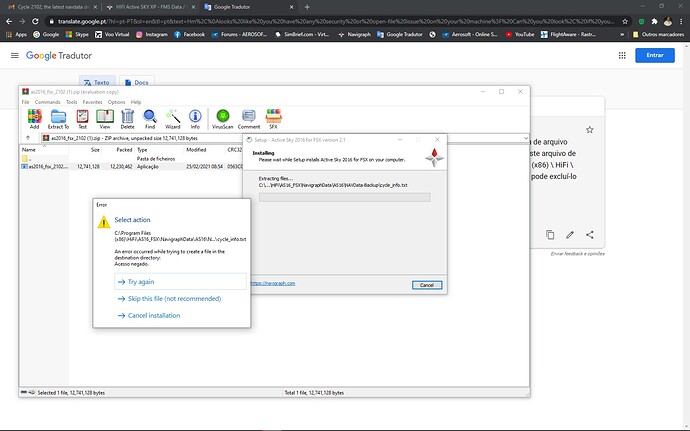Viewport: 690px width, 431px height.
Task: Open the Favorites menu in WinRAR
Action: pos(92,102)
